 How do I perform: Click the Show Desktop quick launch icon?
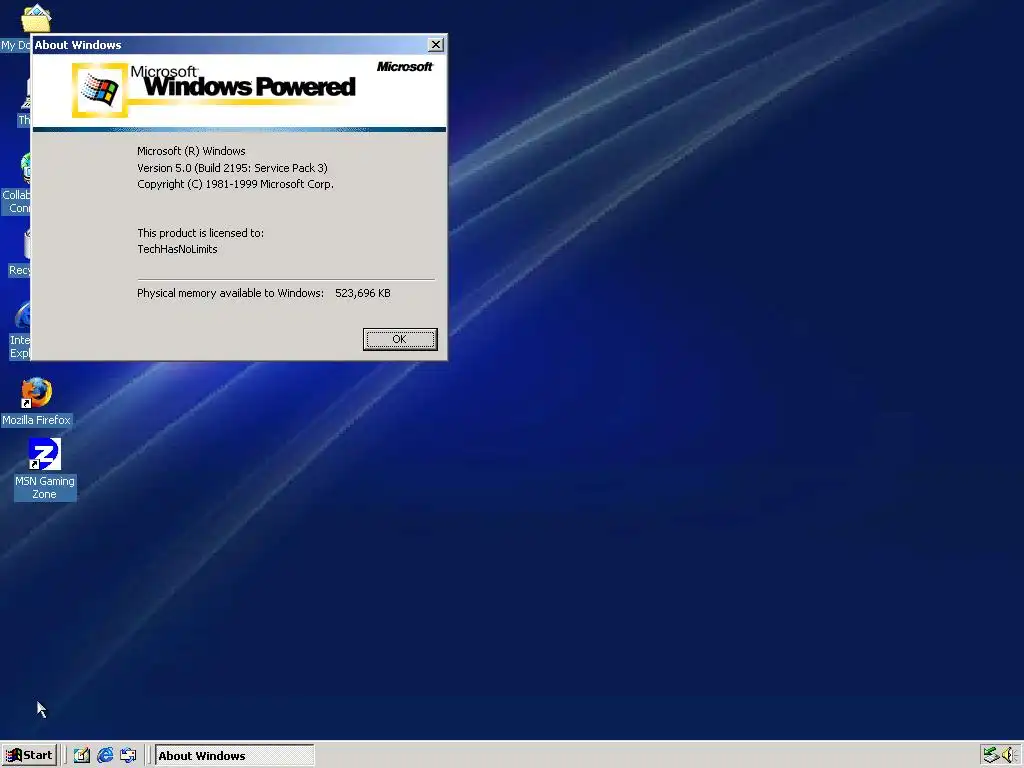tap(82, 755)
